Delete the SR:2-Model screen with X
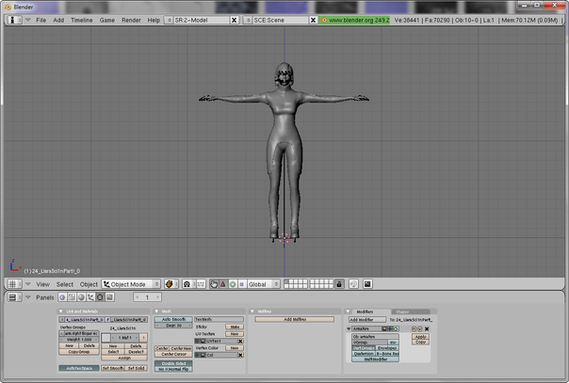Screen dimensions: 569x383 [234, 20]
